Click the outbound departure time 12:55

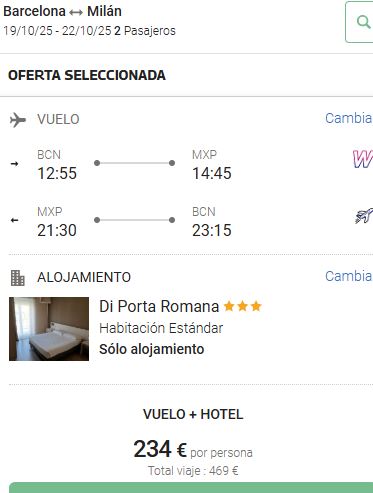click(x=57, y=173)
